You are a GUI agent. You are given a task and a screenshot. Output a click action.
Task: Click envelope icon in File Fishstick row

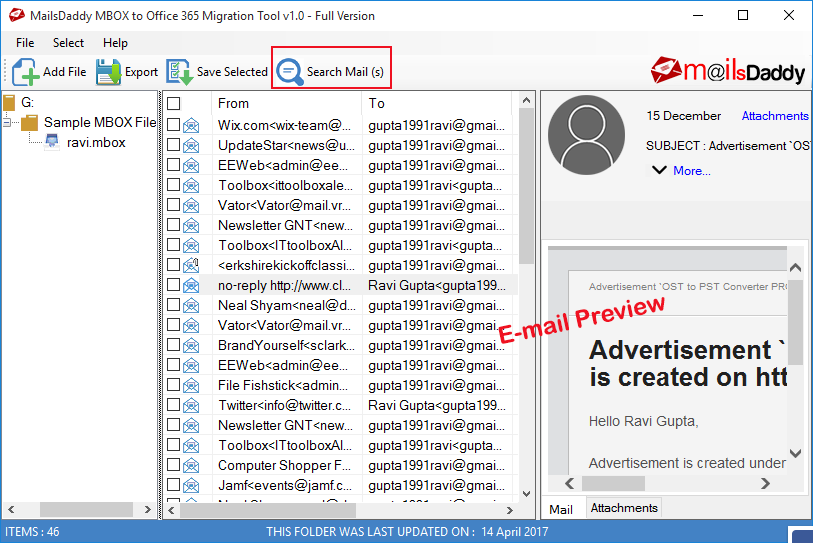pos(191,385)
